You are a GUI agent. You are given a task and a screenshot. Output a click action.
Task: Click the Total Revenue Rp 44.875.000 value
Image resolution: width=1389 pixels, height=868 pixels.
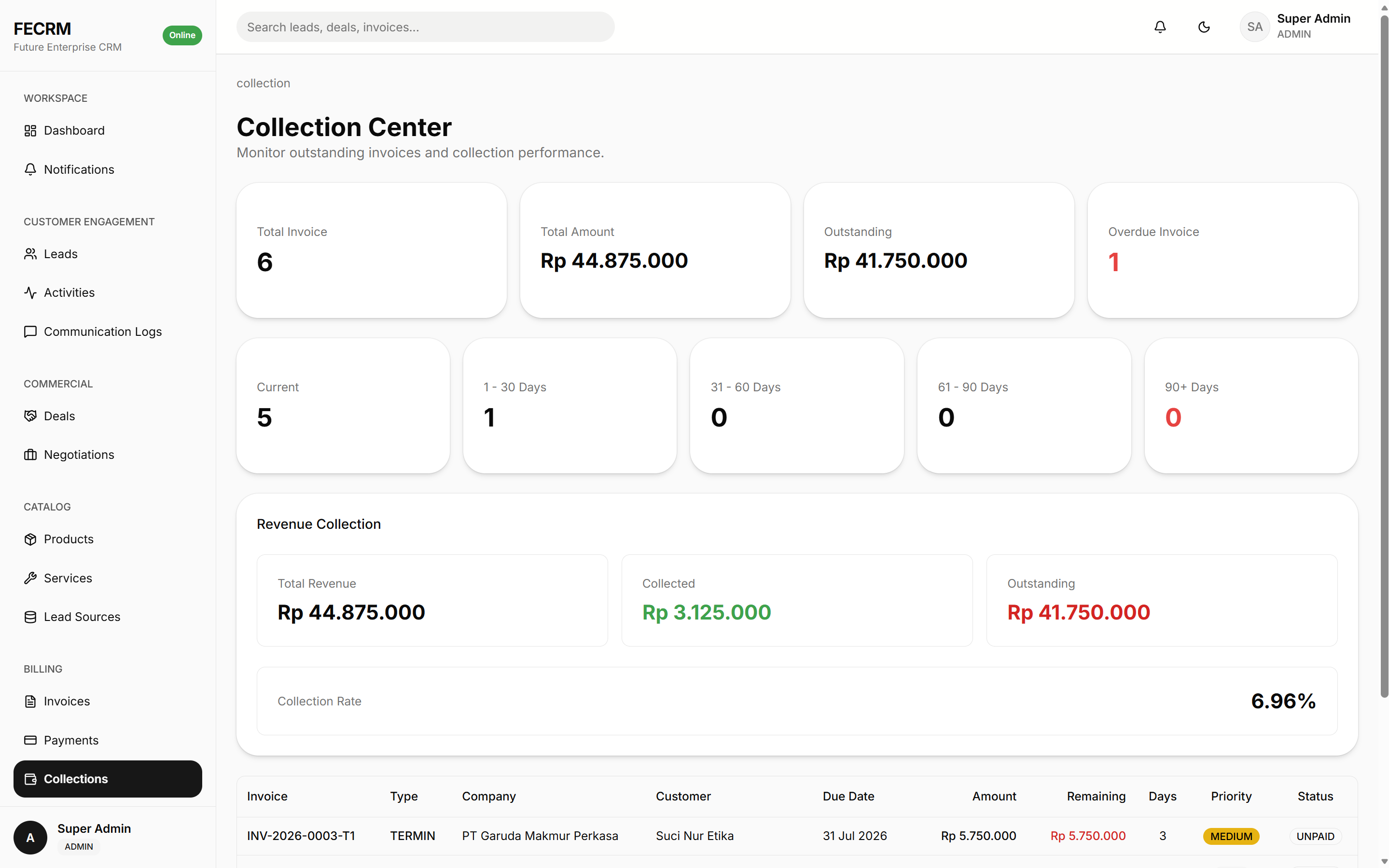[351, 612]
